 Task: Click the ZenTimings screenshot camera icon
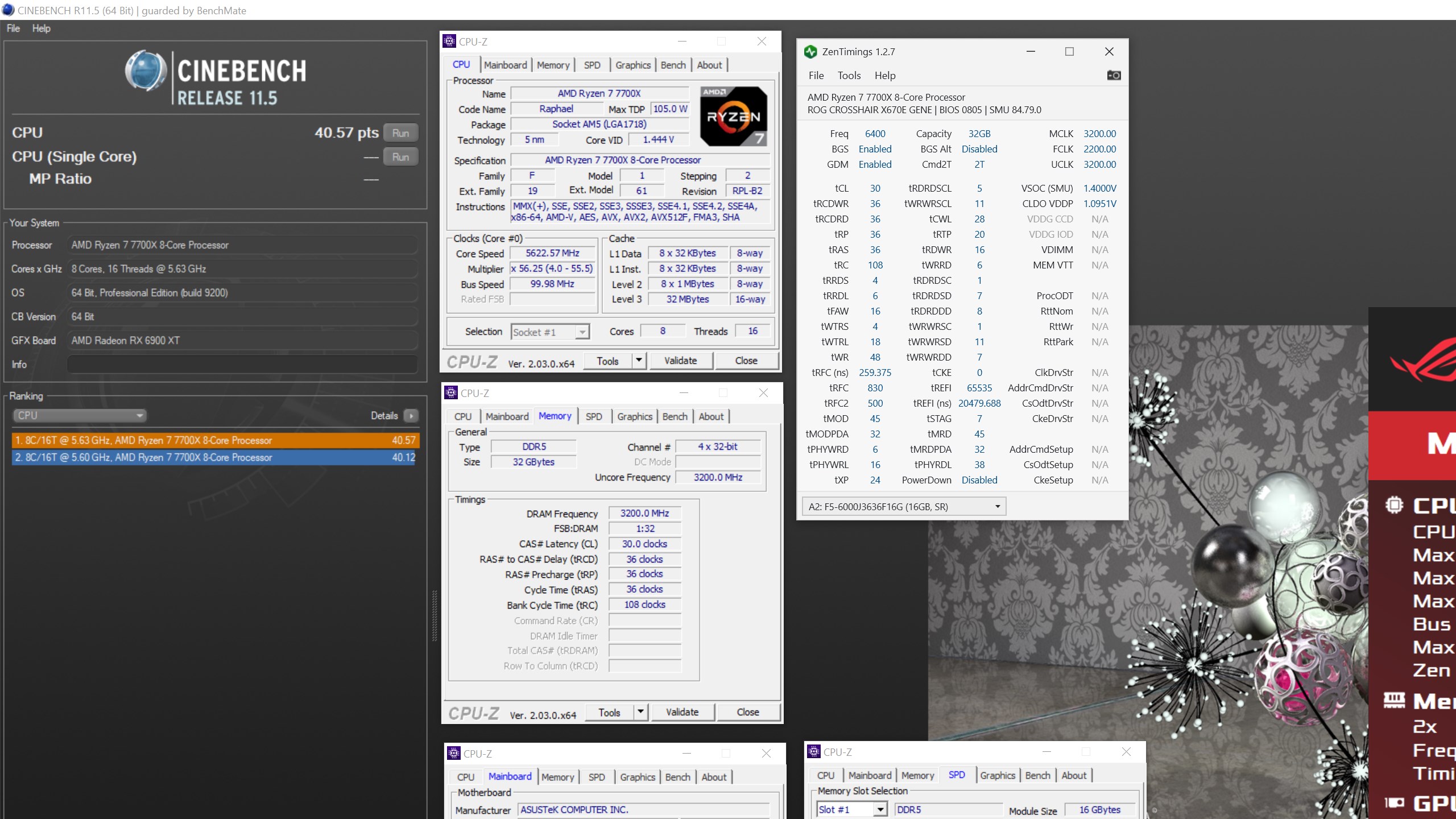point(1114,75)
